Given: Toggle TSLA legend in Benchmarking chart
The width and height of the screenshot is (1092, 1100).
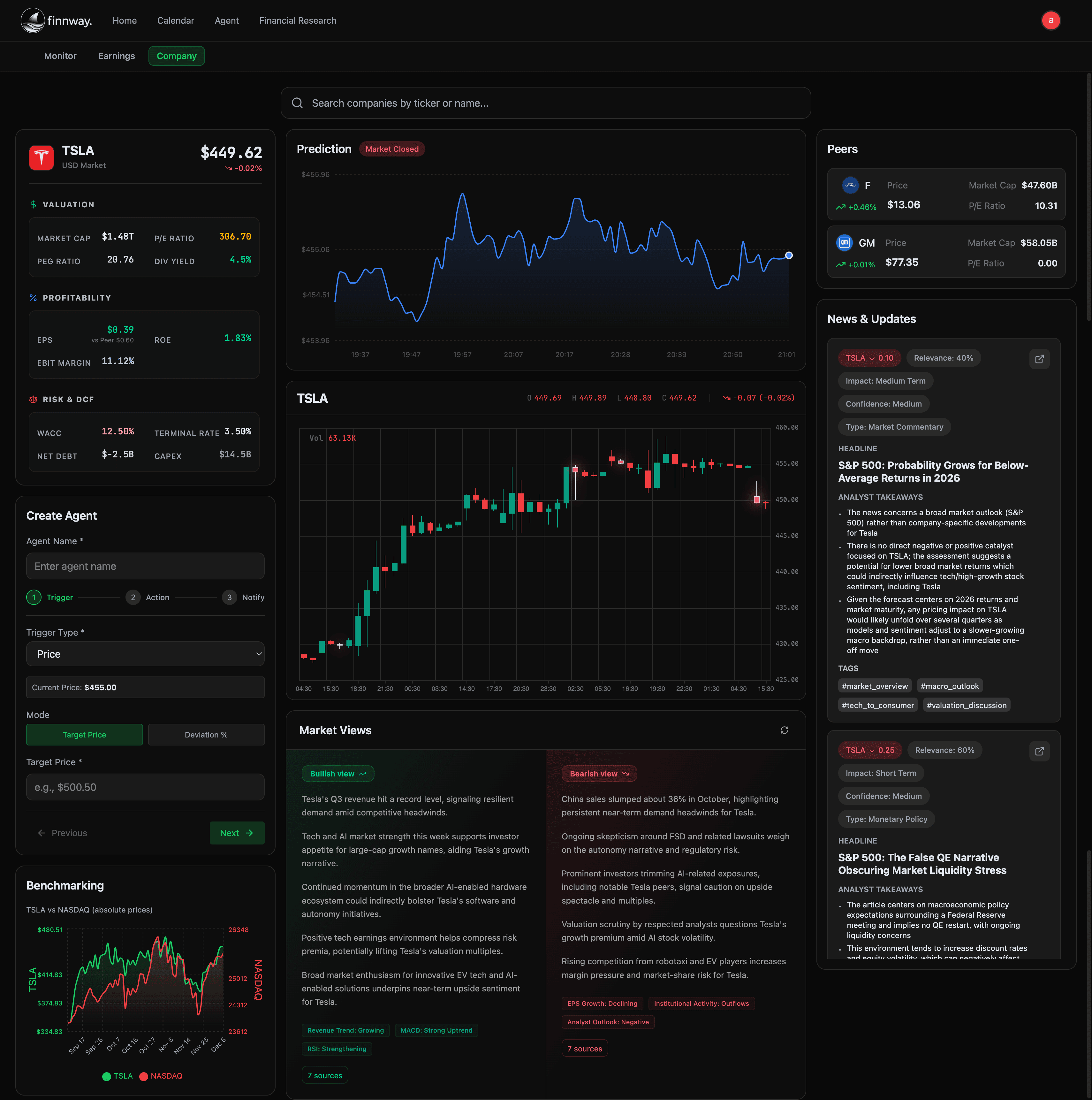Looking at the screenshot, I should coord(117,1075).
